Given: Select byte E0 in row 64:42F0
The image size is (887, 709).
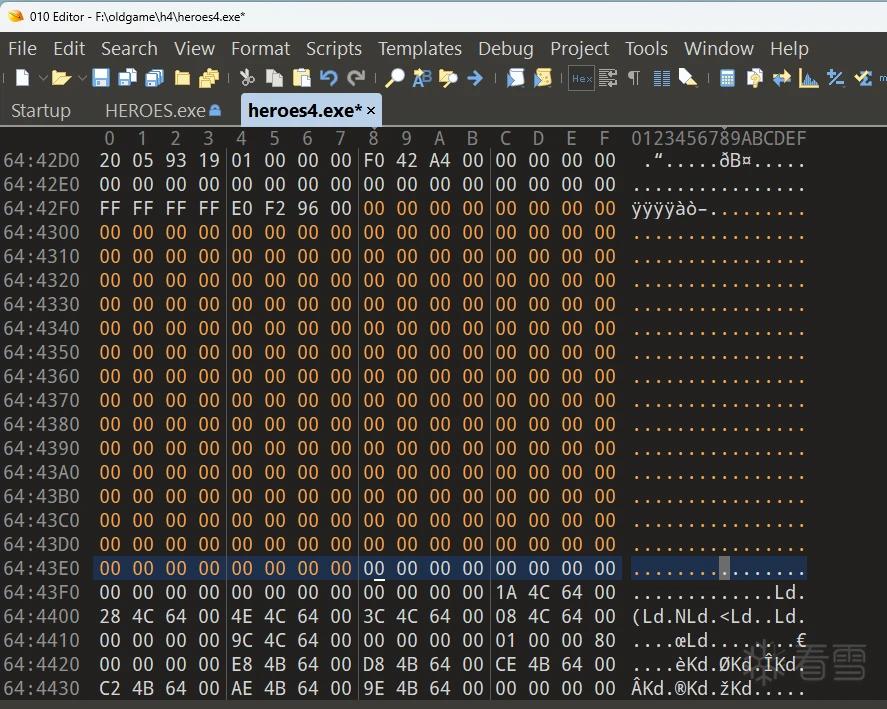Looking at the screenshot, I should click(242, 209).
